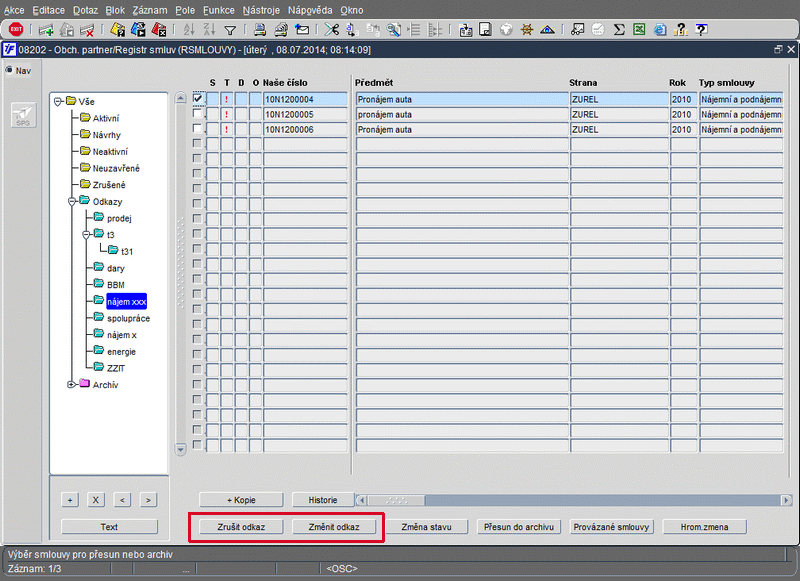
Task: Select the spolupráce folder in tree
Action: click(x=128, y=318)
